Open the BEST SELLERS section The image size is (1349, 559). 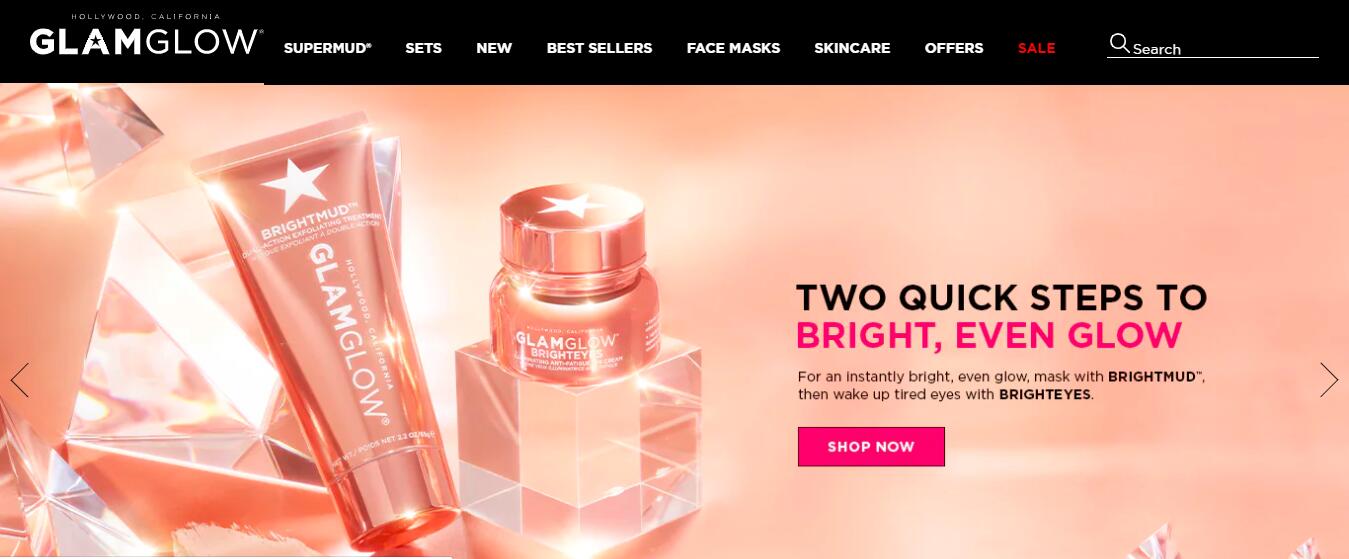(x=599, y=48)
